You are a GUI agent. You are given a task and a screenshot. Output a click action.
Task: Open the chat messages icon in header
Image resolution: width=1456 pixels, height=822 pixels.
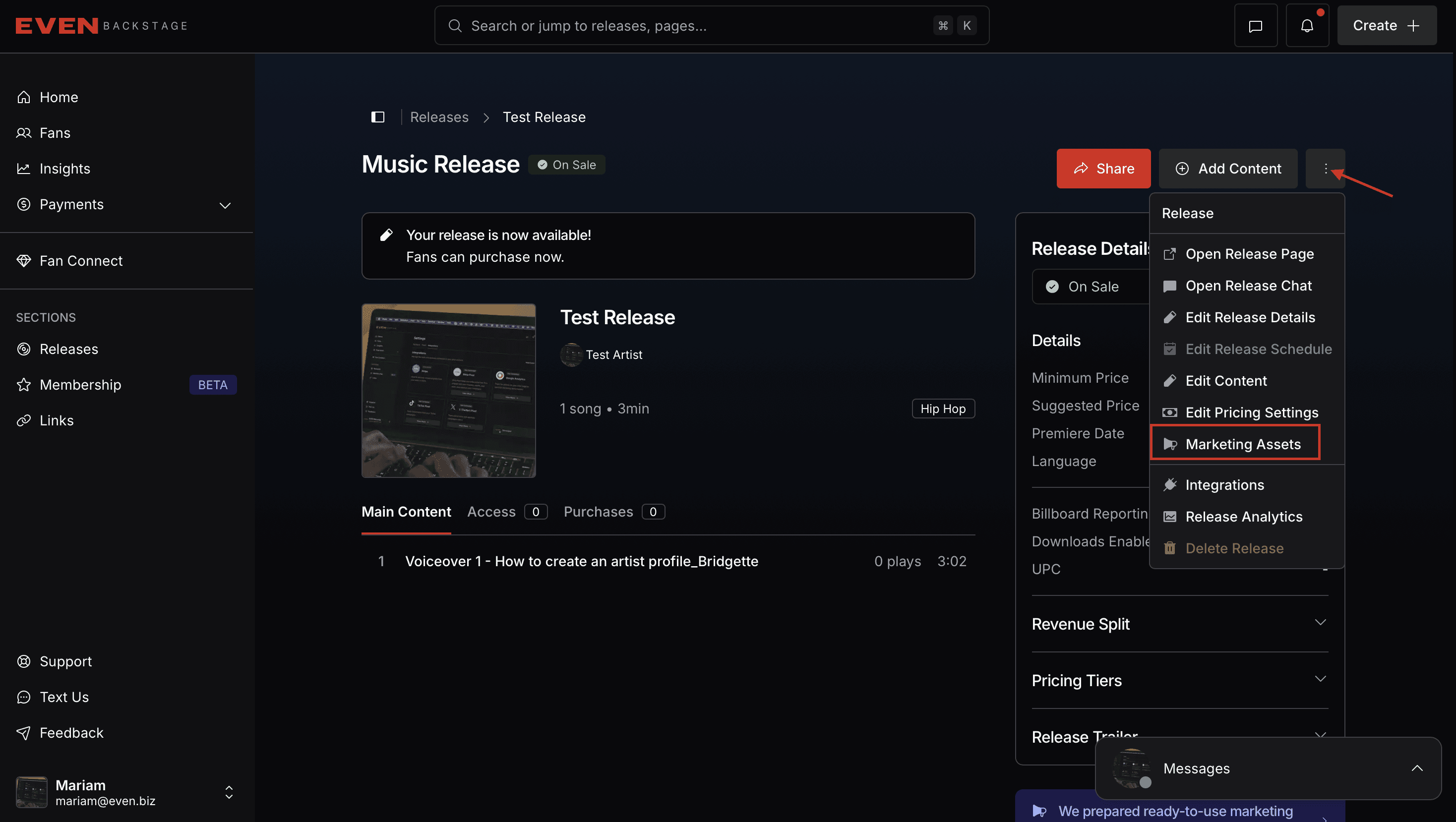coord(1255,25)
